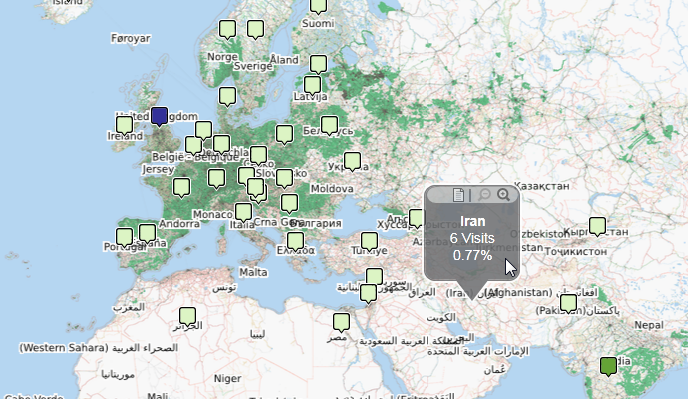Select the Algeria map marker
The image size is (688, 400).
click(x=187, y=316)
